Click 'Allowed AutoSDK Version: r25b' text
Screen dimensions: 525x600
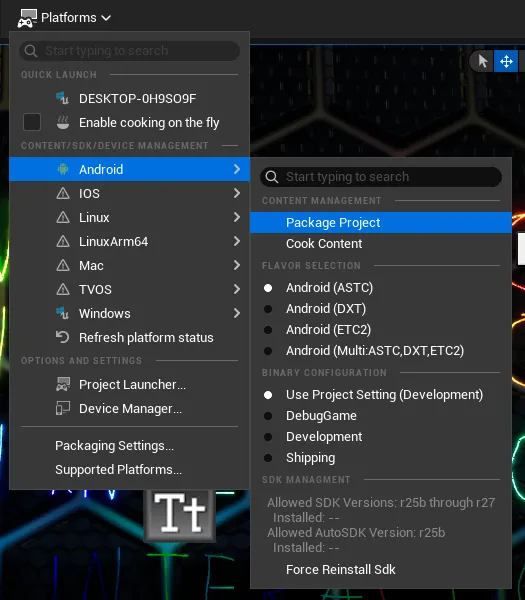[356, 533]
